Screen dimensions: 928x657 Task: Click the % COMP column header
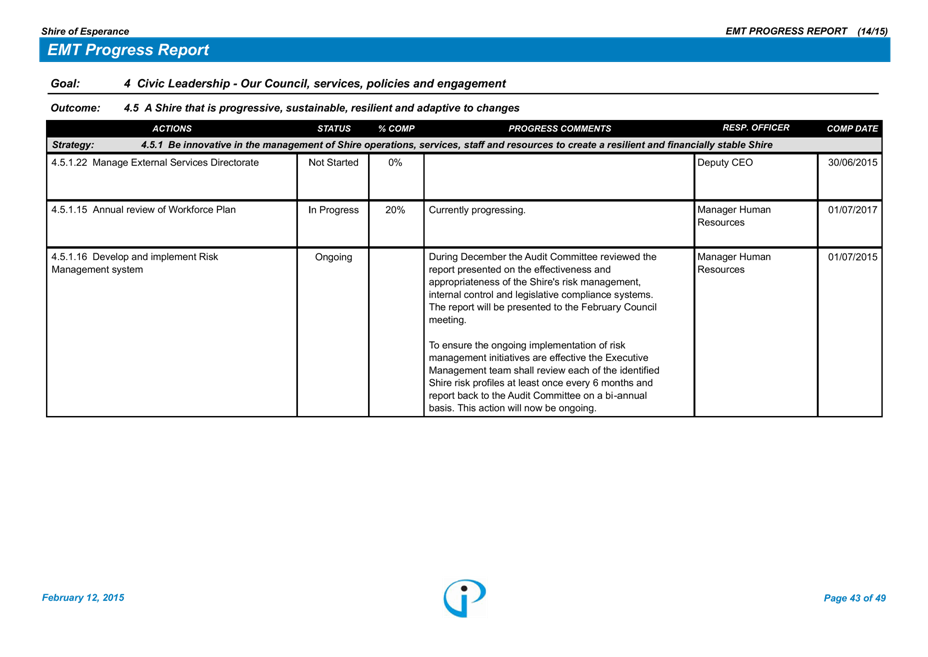[x=396, y=129]
